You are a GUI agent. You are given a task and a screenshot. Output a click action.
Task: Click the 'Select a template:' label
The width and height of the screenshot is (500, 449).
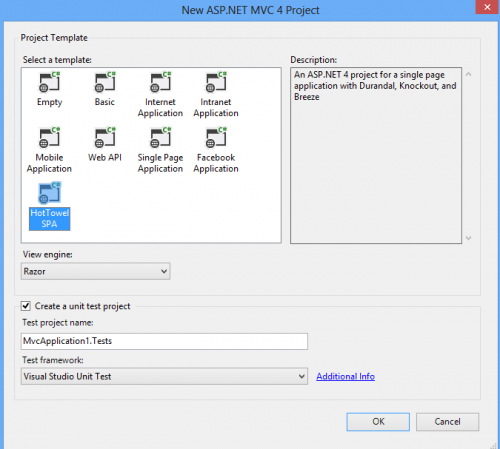click(x=57, y=60)
